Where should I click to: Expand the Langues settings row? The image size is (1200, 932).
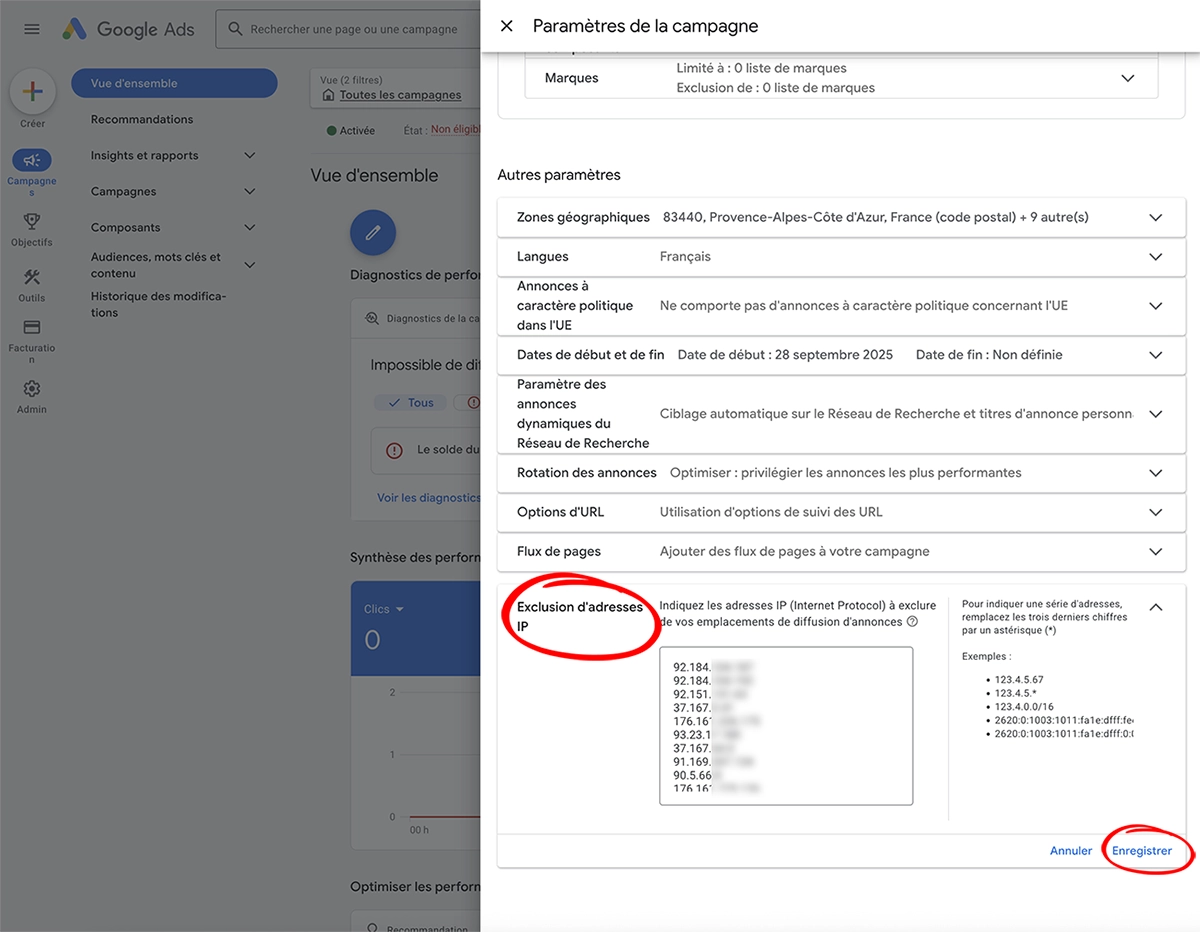click(x=1155, y=257)
